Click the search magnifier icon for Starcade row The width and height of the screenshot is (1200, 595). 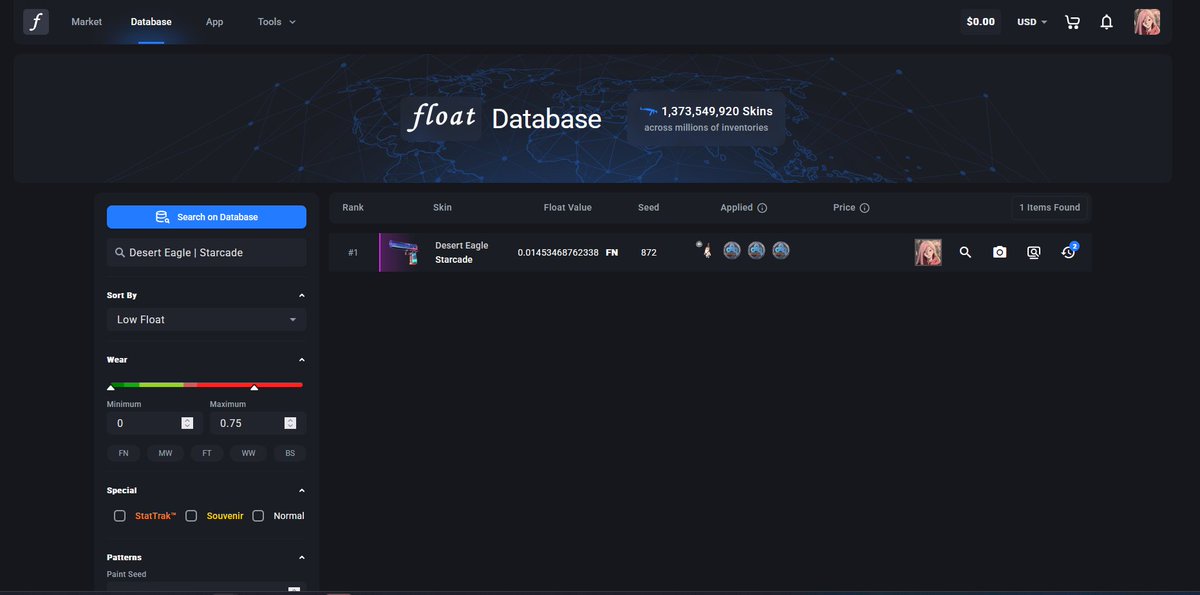tap(965, 253)
